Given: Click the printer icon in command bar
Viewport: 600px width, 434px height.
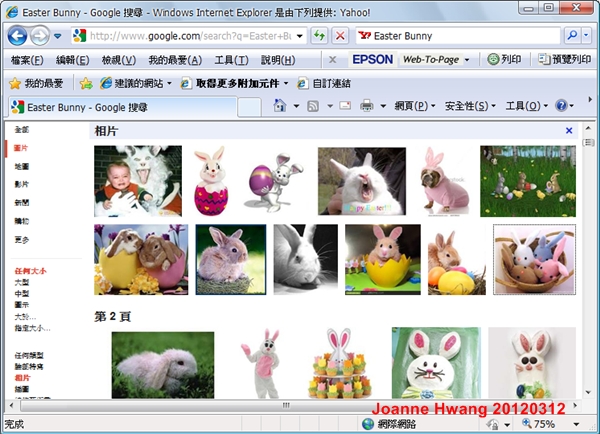Looking at the screenshot, I should click(367, 106).
